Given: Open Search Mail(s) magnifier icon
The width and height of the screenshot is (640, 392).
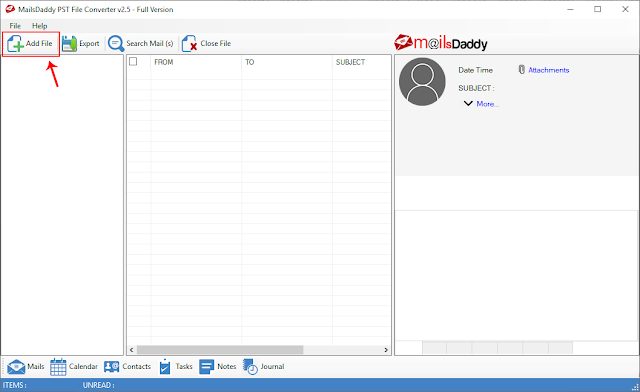Looking at the screenshot, I should 116,43.
